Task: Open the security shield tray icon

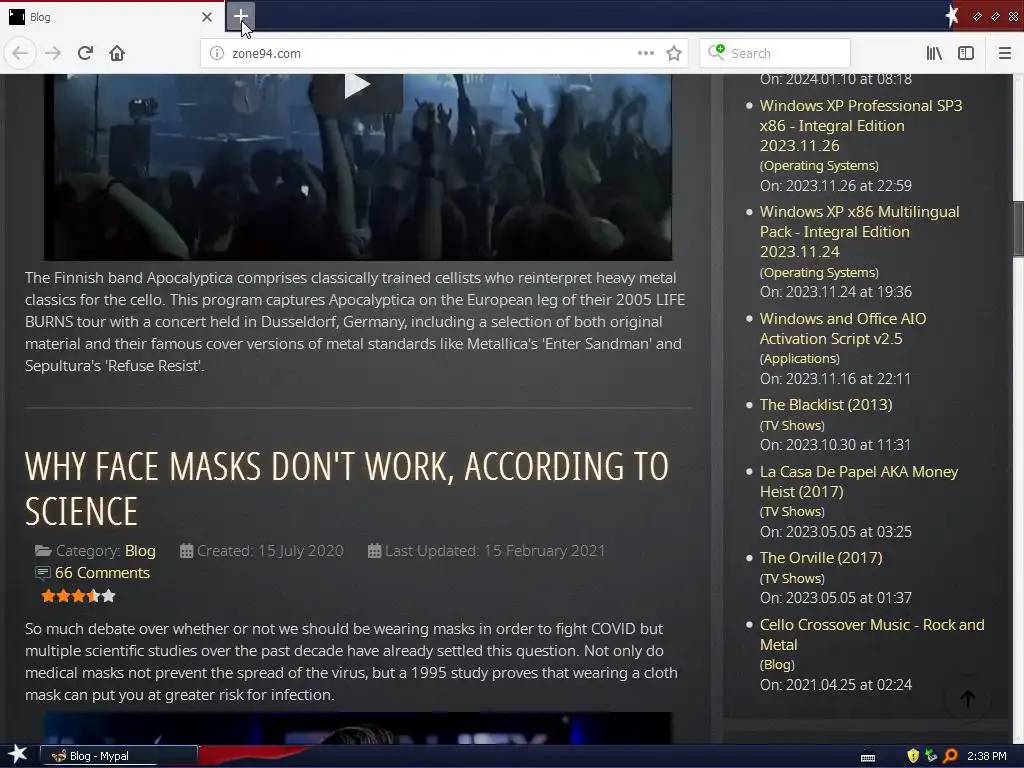Action: pyautogui.click(x=913, y=756)
